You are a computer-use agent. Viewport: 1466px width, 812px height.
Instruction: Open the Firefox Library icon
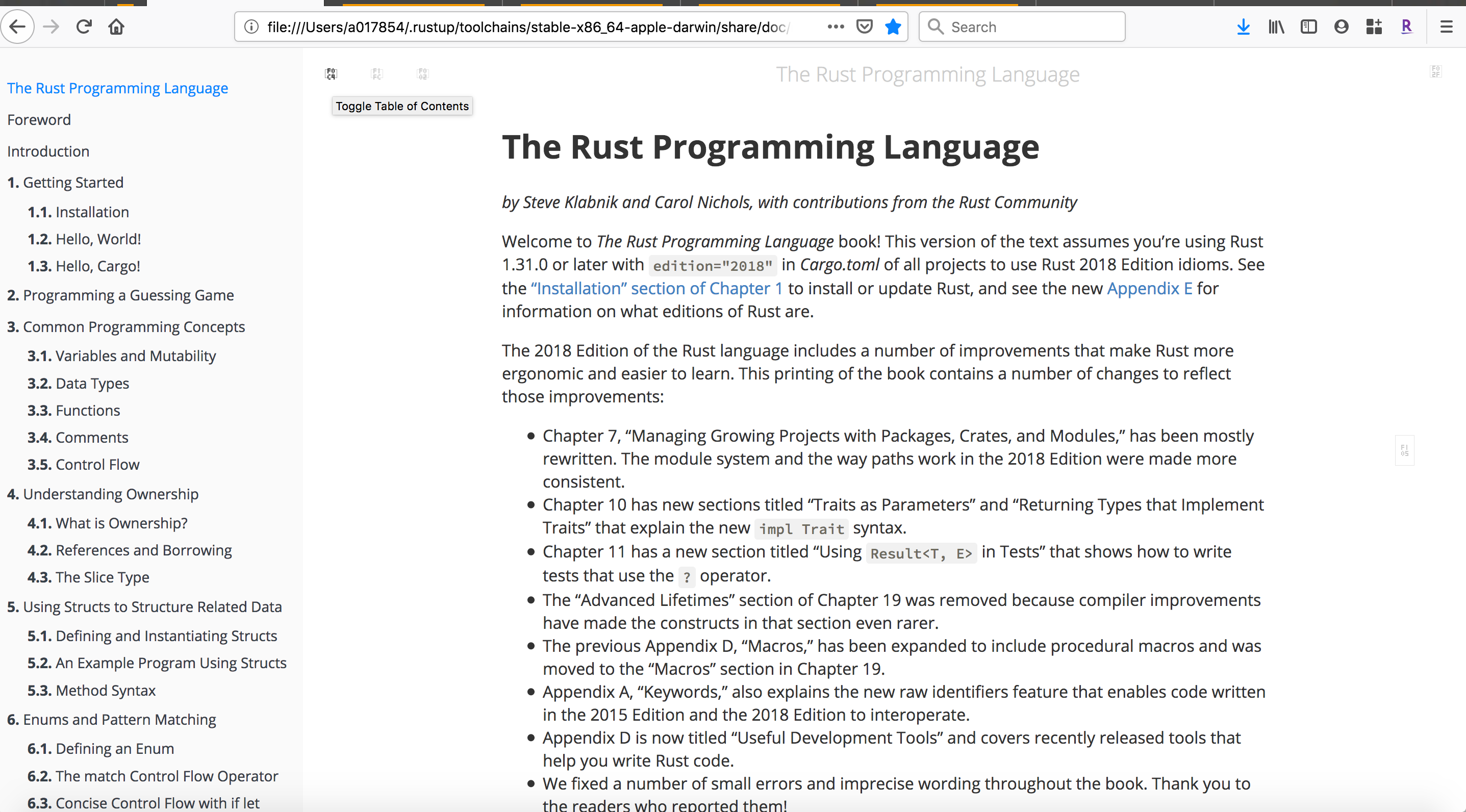tap(1276, 26)
